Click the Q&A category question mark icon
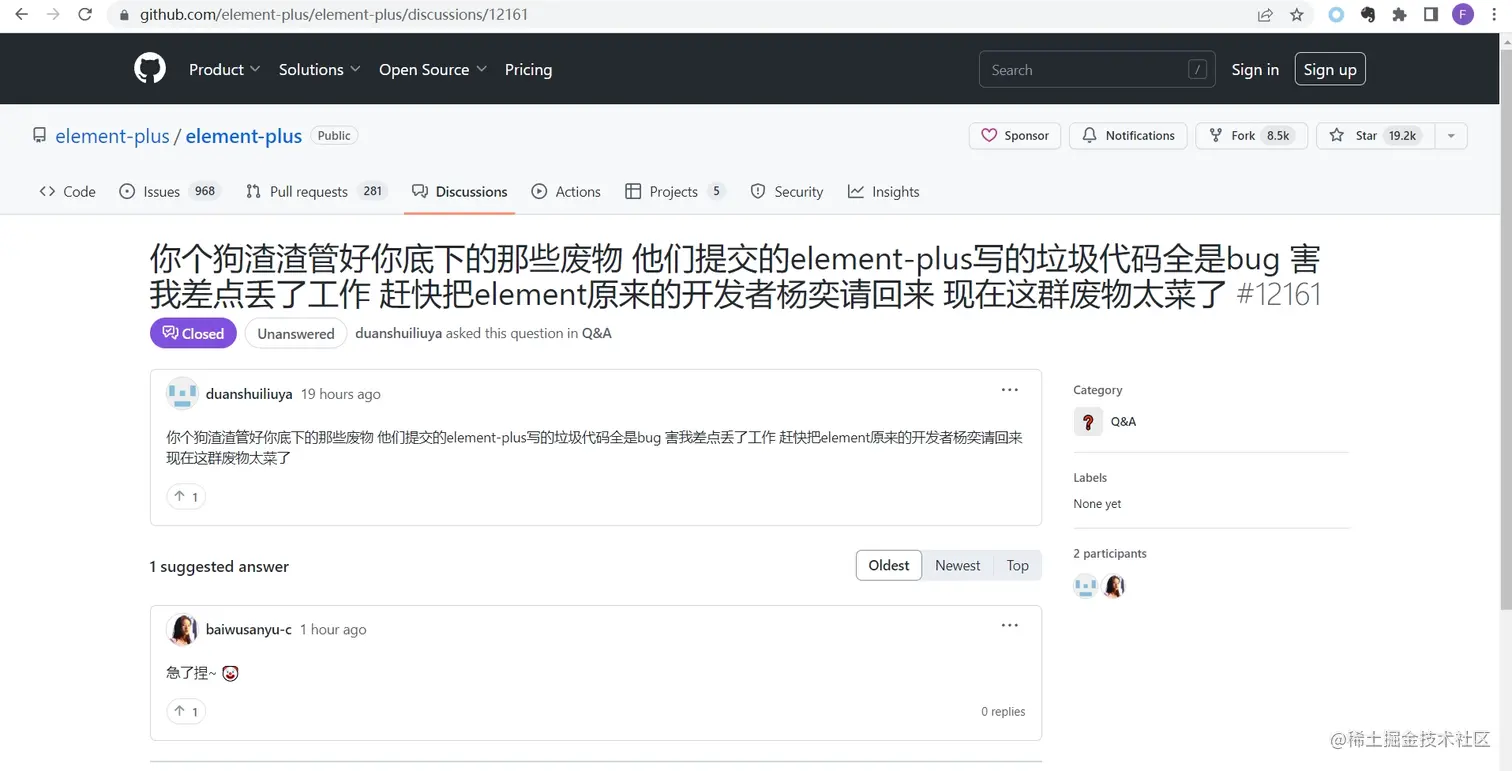Image resolution: width=1512 pixels, height=771 pixels. tap(1088, 422)
